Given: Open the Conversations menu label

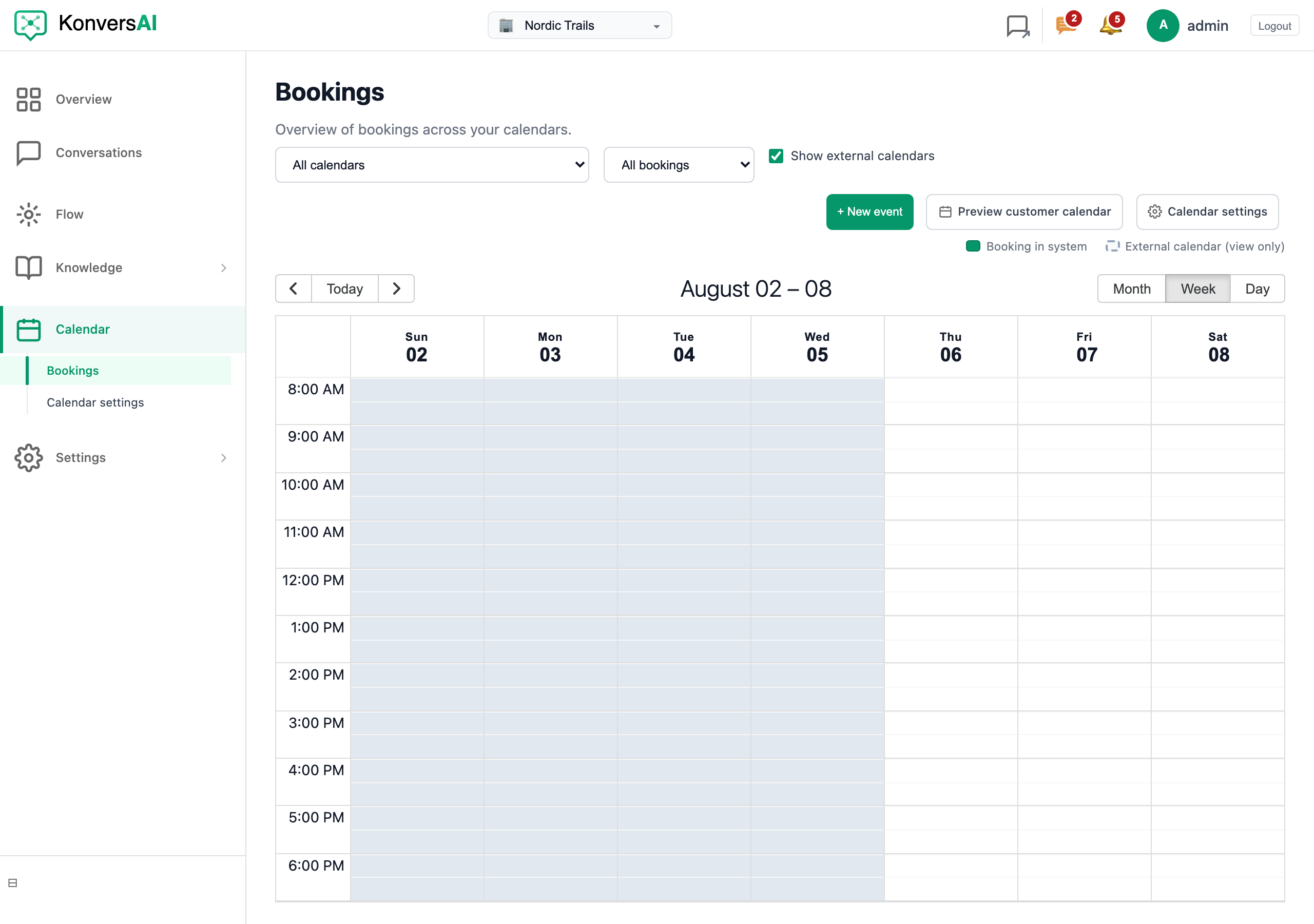Looking at the screenshot, I should point(99,153).
